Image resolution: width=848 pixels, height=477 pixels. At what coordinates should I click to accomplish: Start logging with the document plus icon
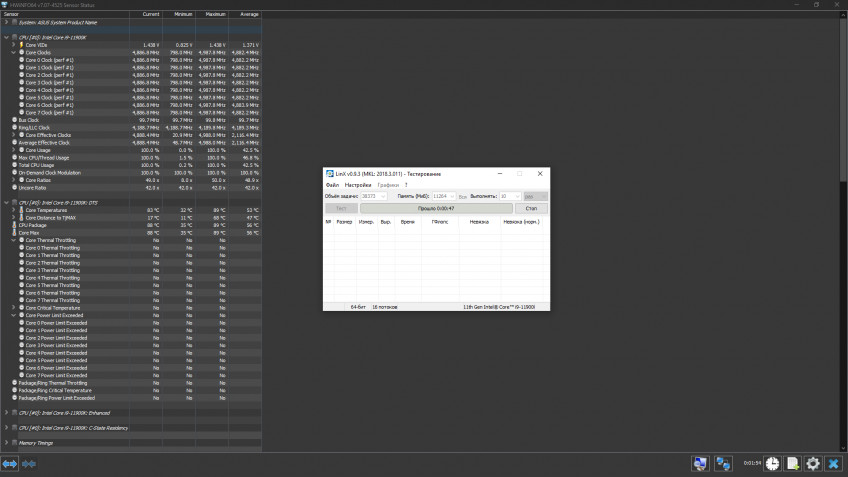792,463
